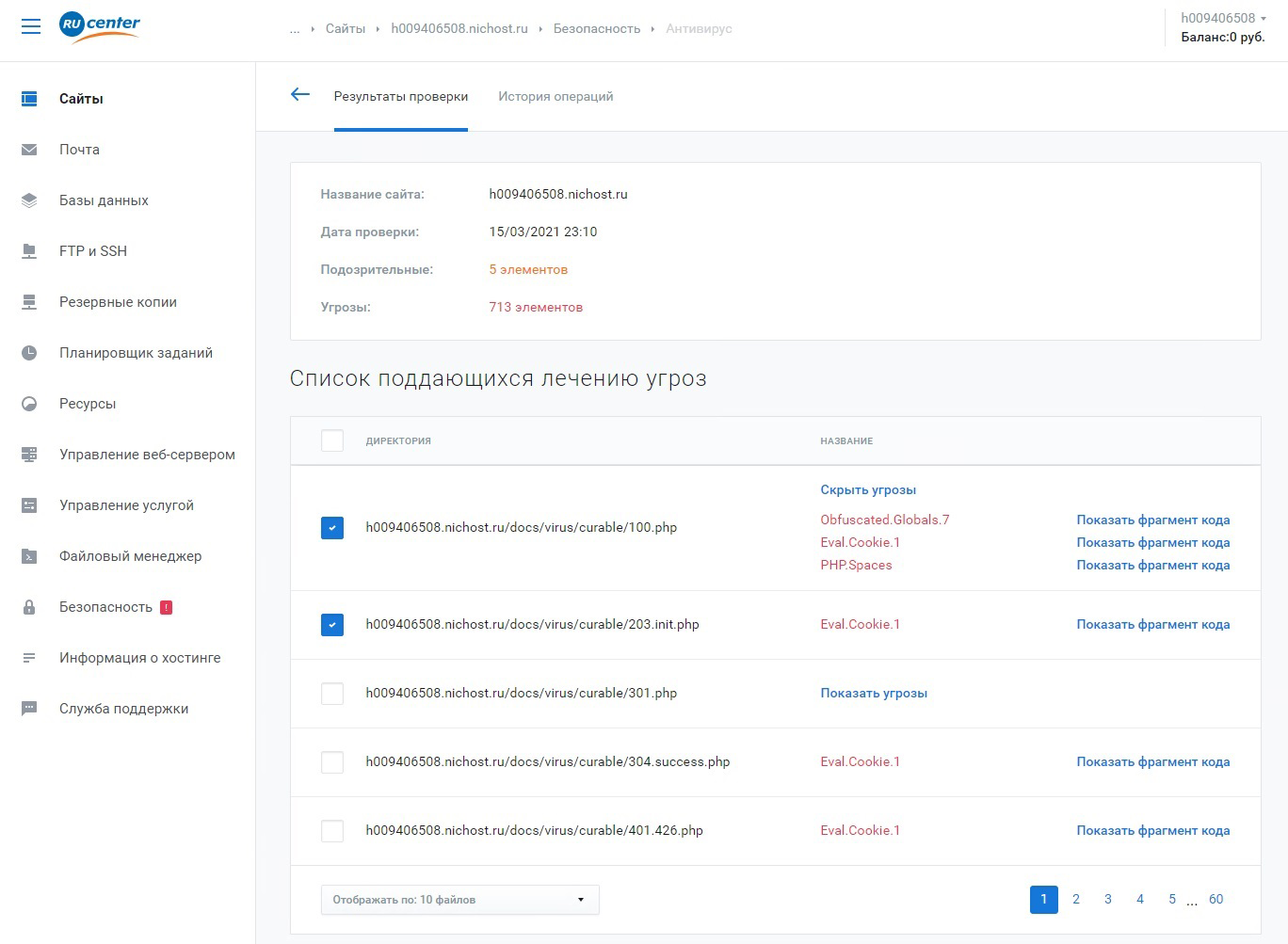Open Сайты in sidebar menu
The image size is (1288, 944).
click(x=81, y=99)
